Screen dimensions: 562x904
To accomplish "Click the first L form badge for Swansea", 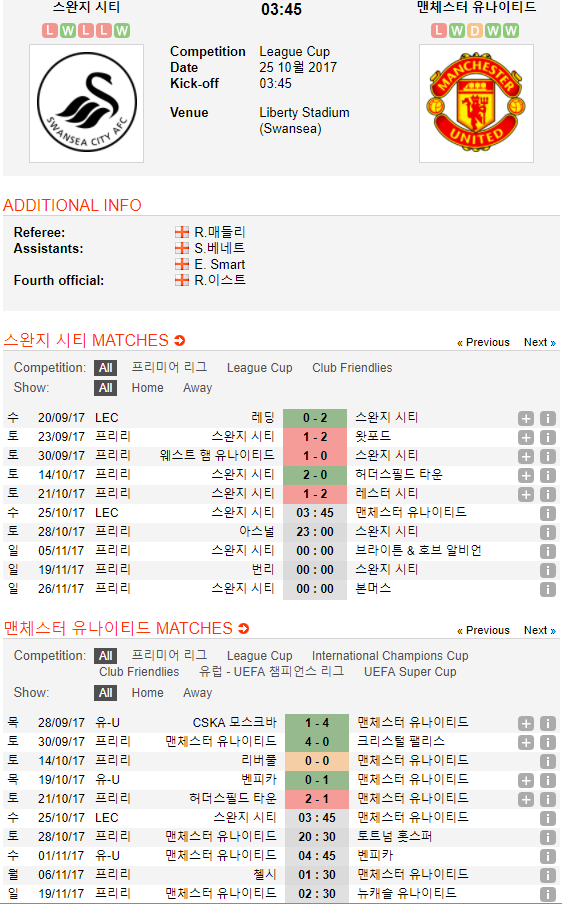I will tap(50, 31).
